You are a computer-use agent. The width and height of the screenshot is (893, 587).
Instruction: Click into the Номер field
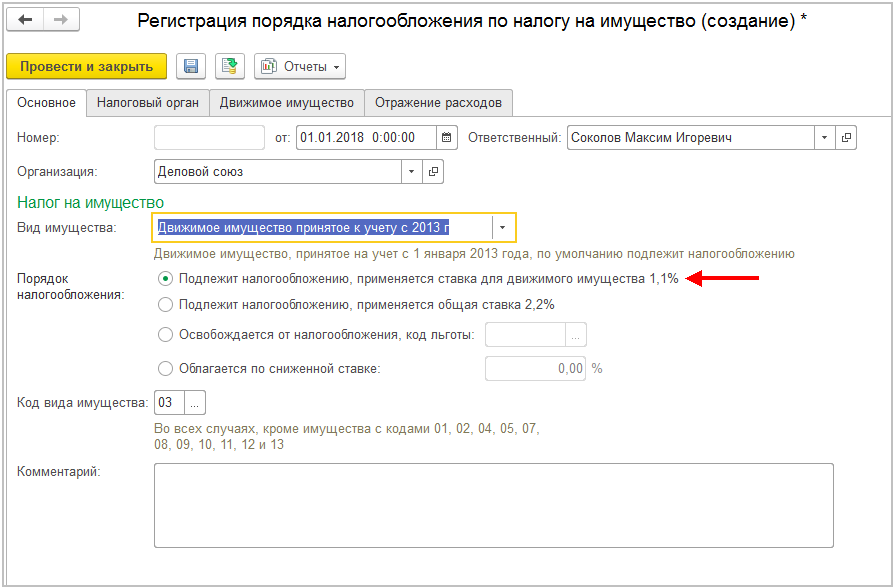pos(209,138)
